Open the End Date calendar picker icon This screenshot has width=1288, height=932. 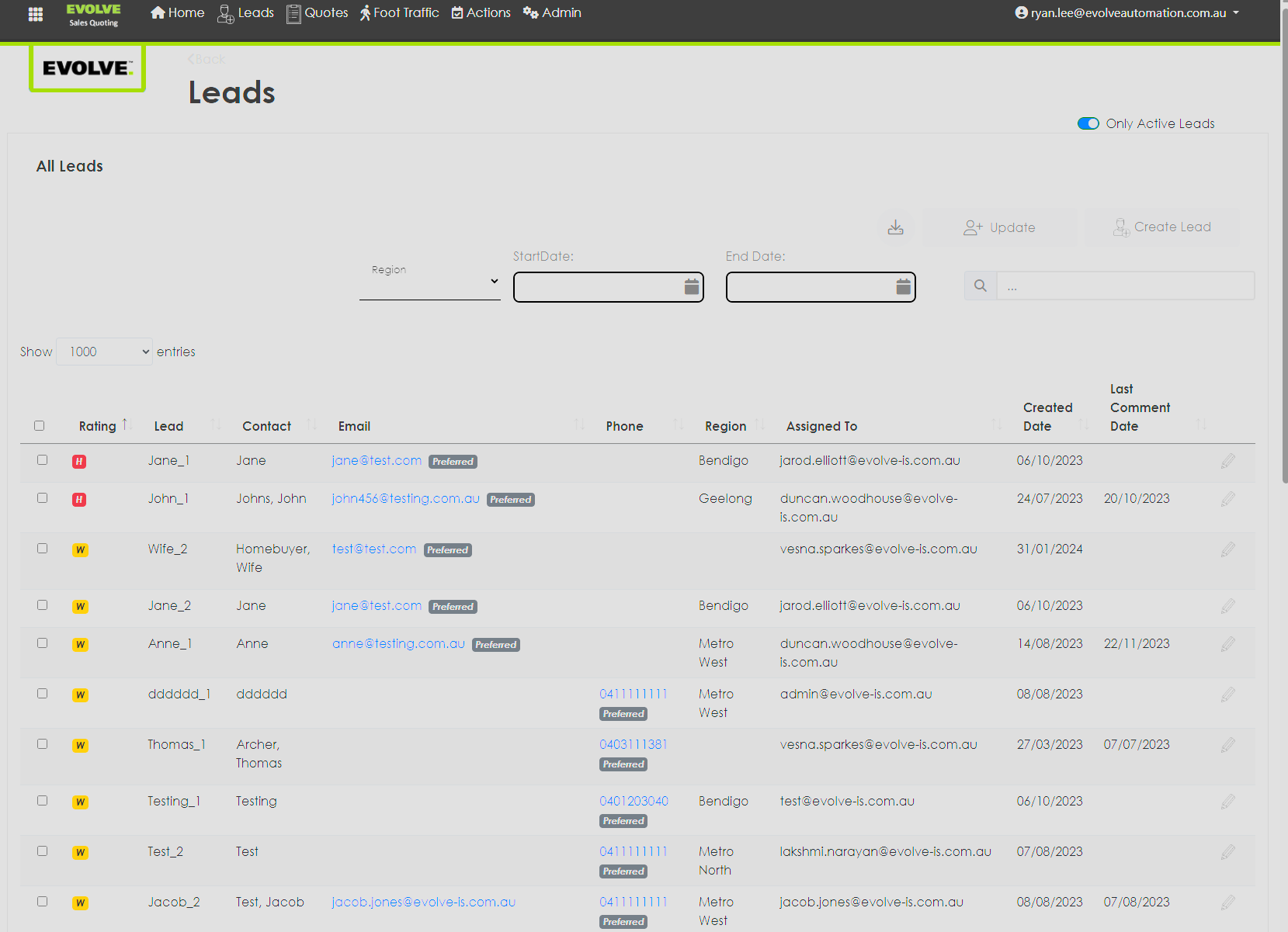point(903,286)
